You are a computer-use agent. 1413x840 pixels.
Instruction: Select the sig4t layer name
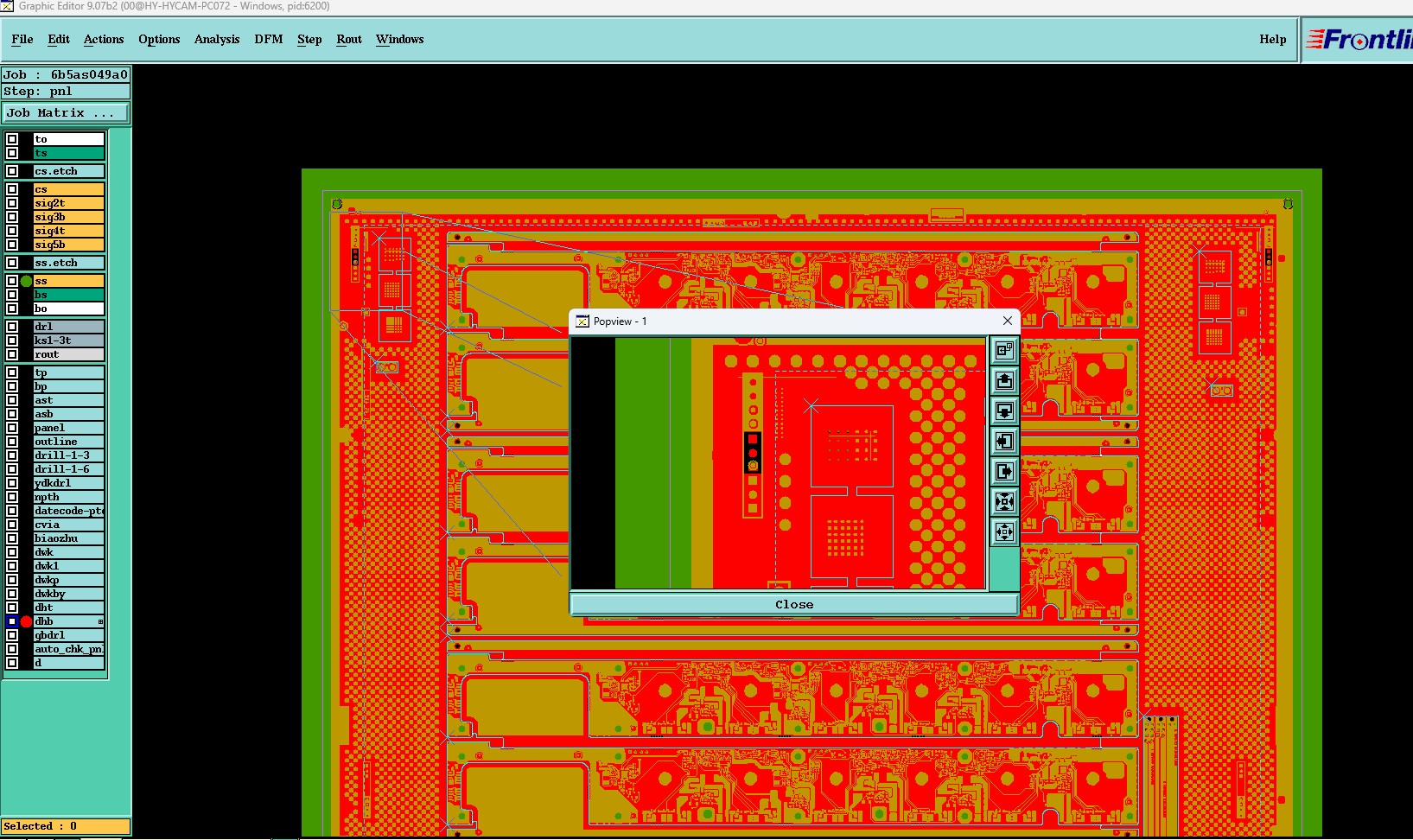[x=68, y=231]
